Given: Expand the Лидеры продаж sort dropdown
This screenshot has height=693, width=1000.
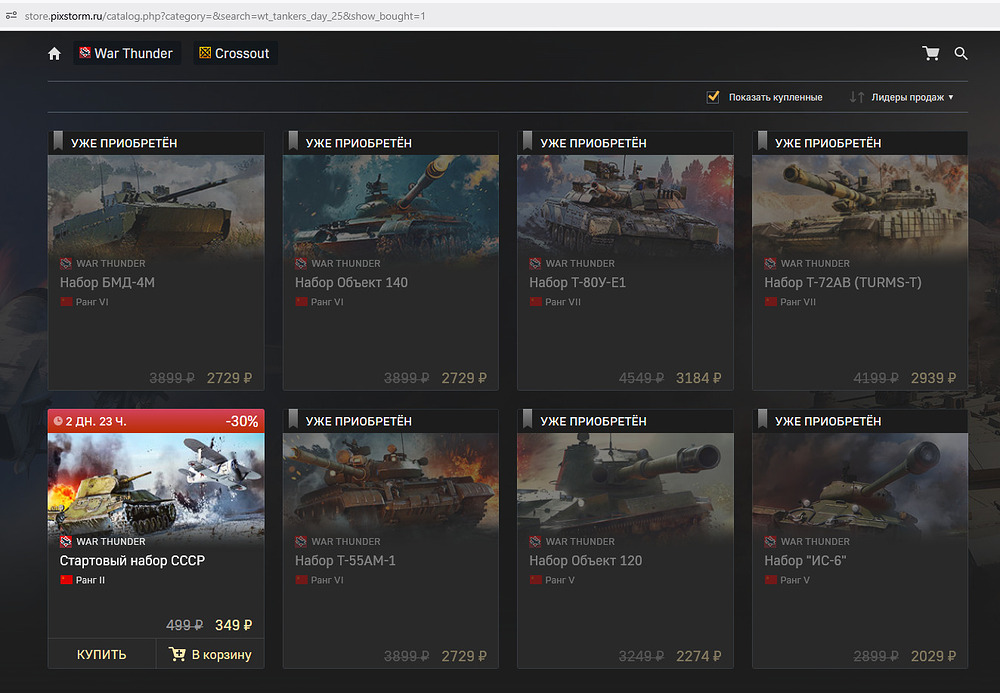Looking at the screenshot, I should click(x=912, y=97).
